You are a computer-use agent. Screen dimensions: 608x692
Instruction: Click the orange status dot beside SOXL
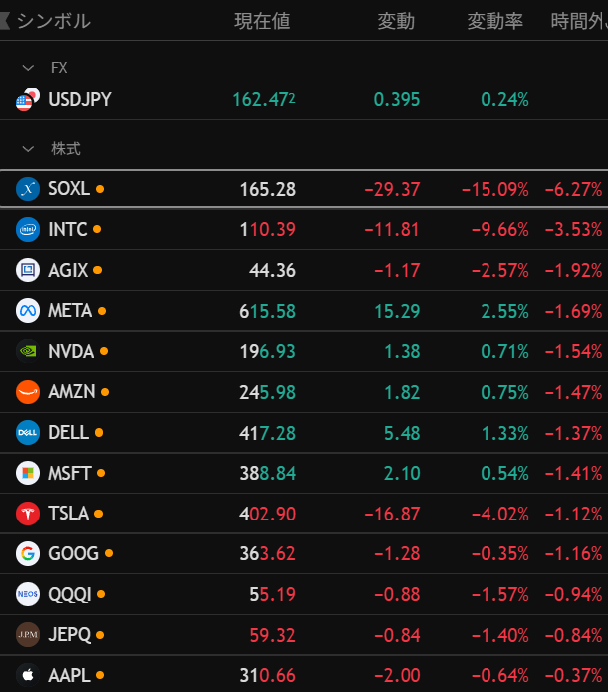point(100,189)
